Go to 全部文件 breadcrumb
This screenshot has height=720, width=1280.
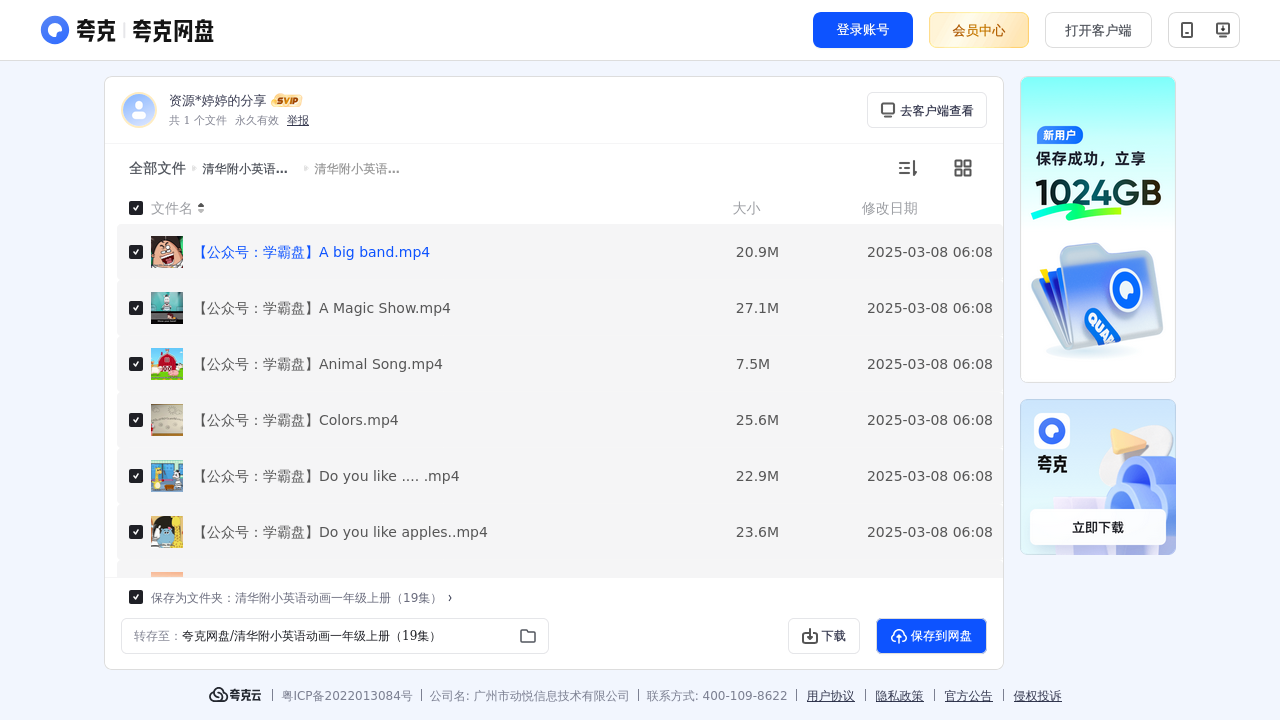tap(157, 169)
